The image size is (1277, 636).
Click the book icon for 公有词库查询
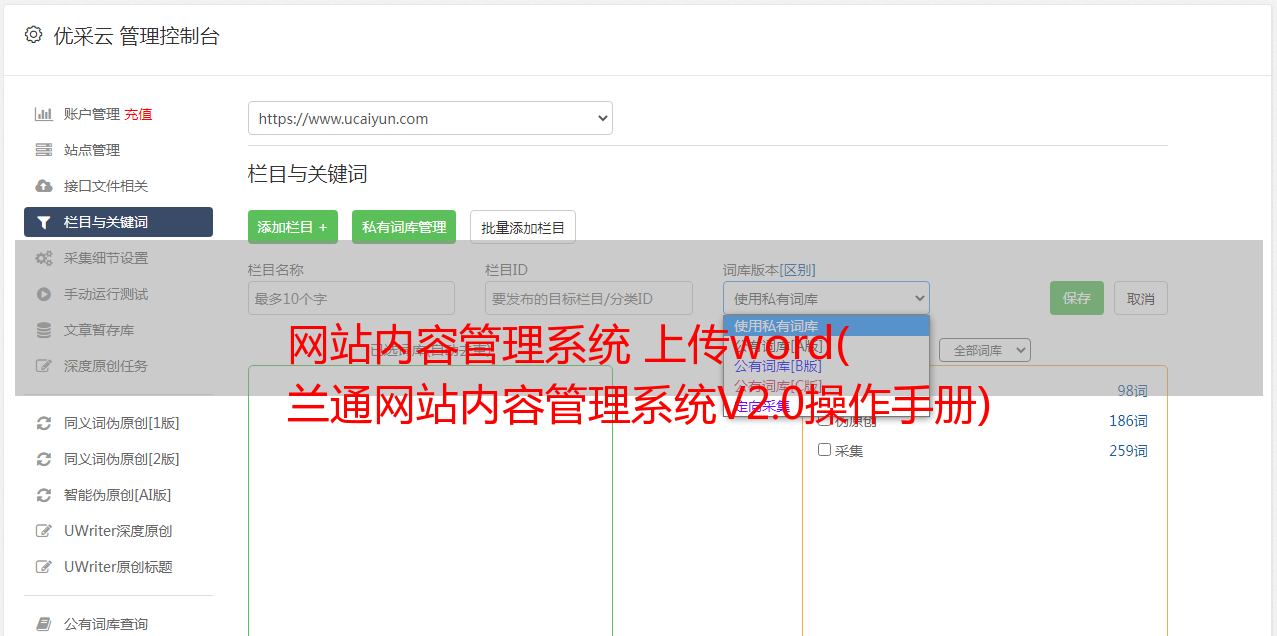coord(44,624)
